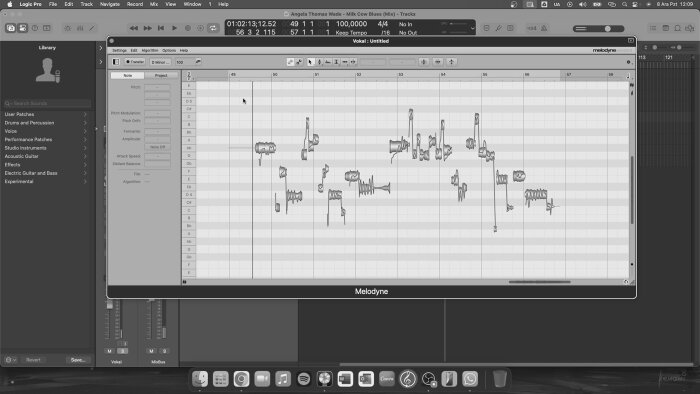Viewport: 700px width, 394px height.
Task: Open the Melodyne Help menu
Action: 184,50
